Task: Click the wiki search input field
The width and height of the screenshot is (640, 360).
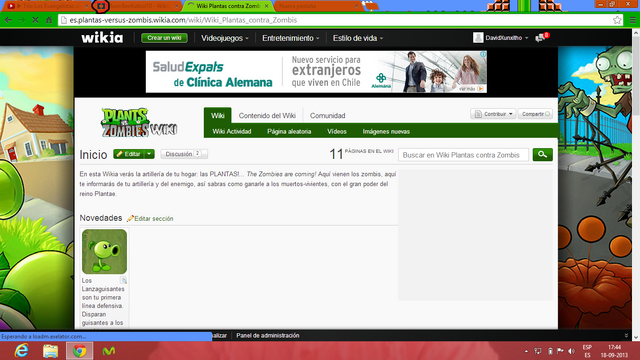Action: pos(463,155)
